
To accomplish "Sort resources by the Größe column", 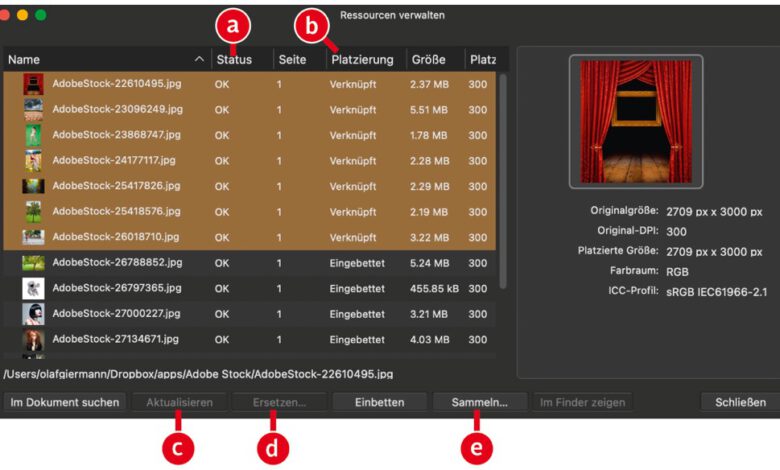I will 429,60.
